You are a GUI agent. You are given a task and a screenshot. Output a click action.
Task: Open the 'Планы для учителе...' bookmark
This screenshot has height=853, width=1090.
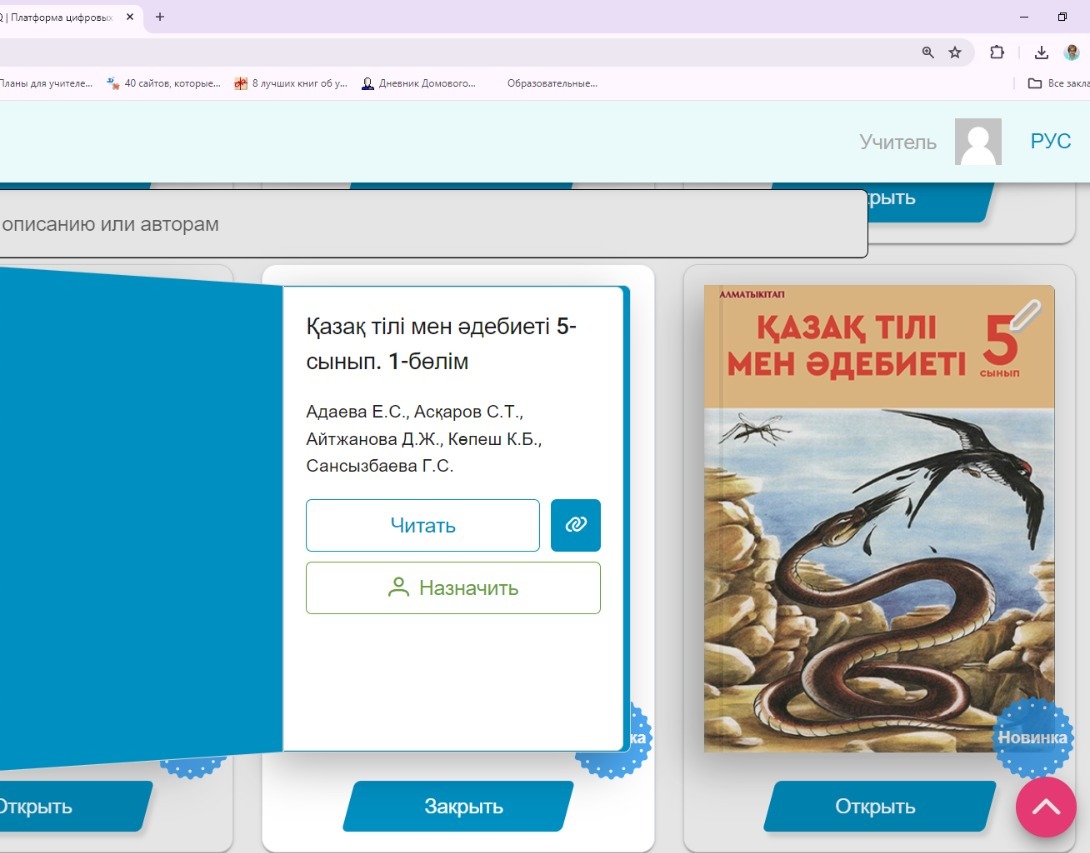46,83
